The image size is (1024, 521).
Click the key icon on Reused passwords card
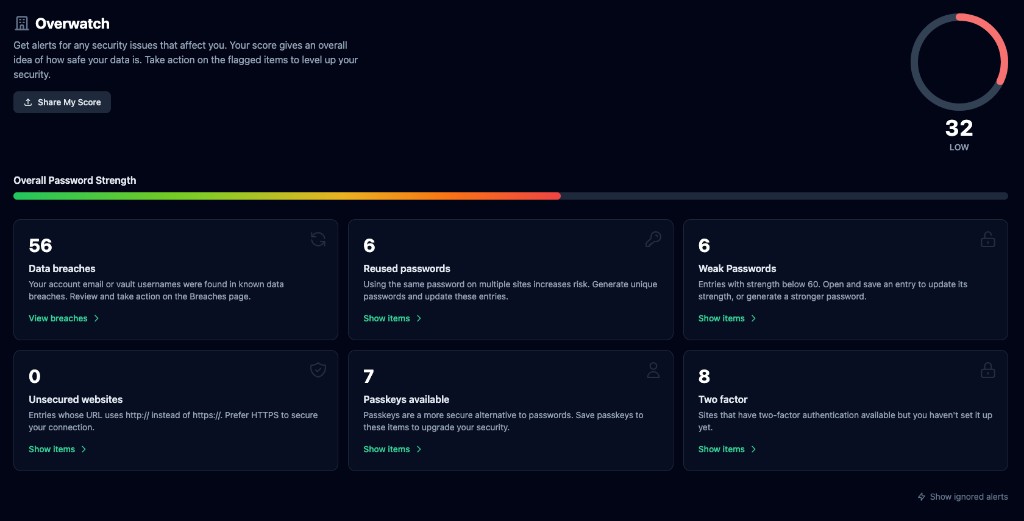coord(653,239)
